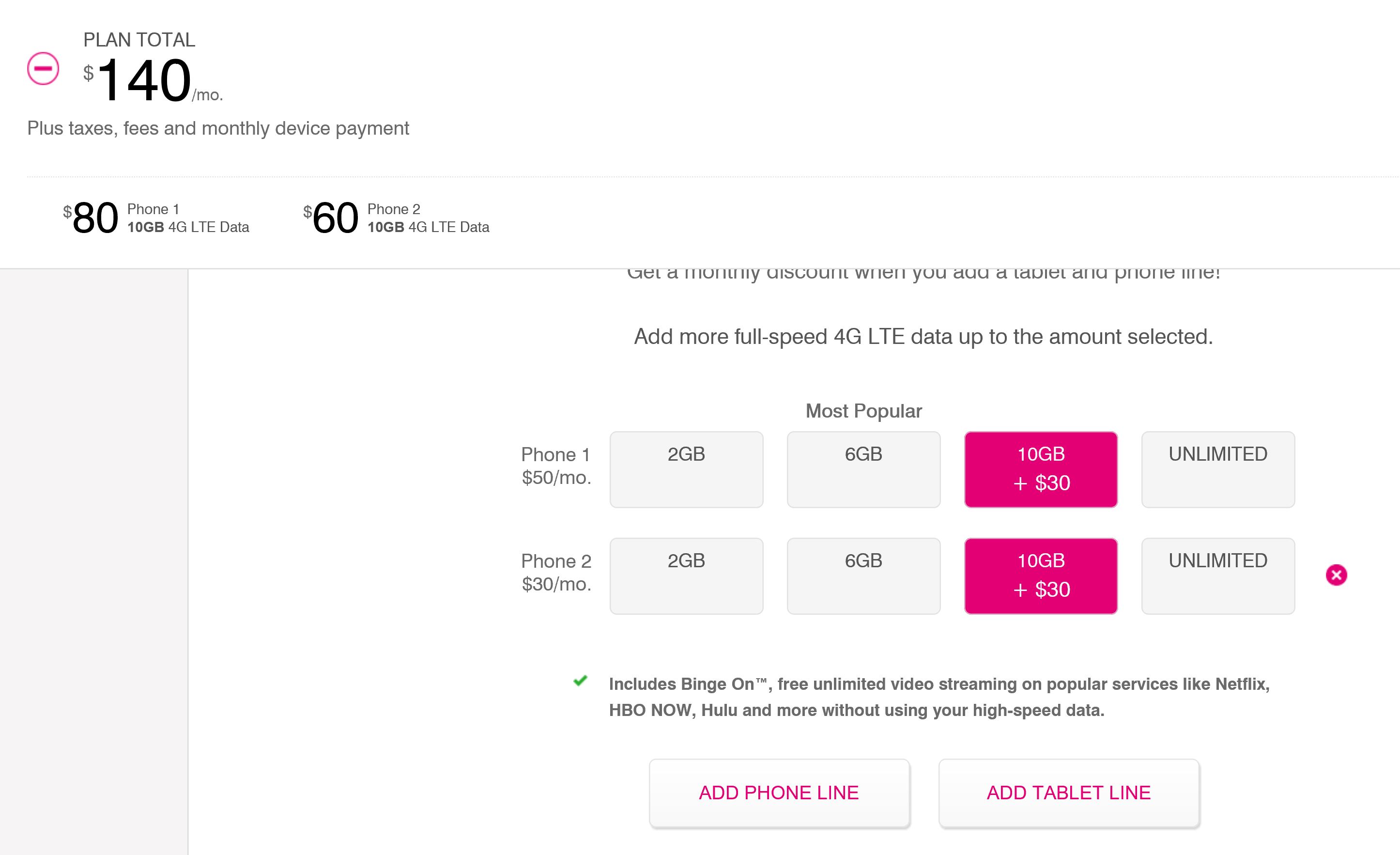Click the green Binge On checkmark icon

pyautogui.click(x=580, y=681)
